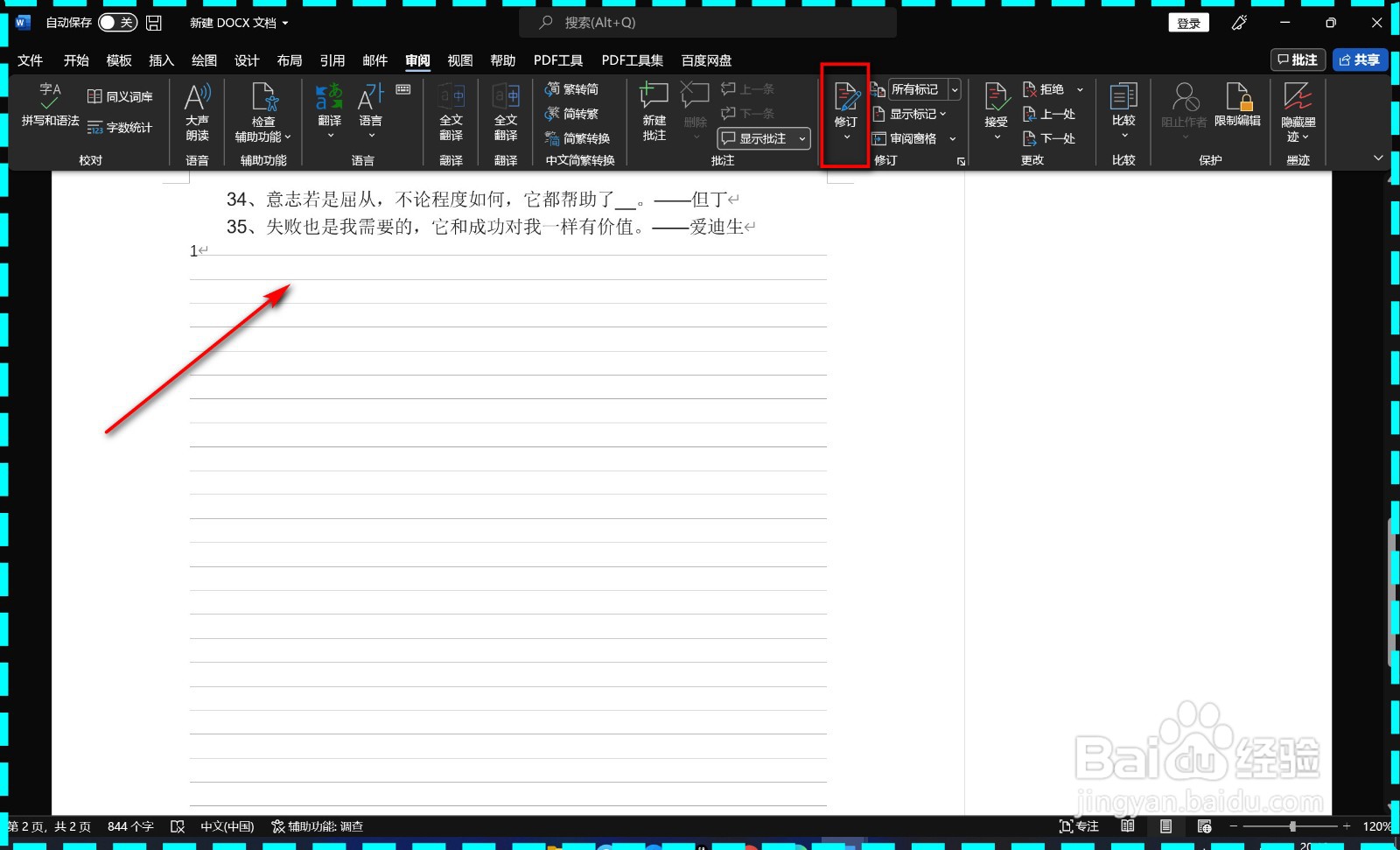Toggle the 自动保存 autosave switch
This screenshot has height=850, width=1400.
click(117, 23)
